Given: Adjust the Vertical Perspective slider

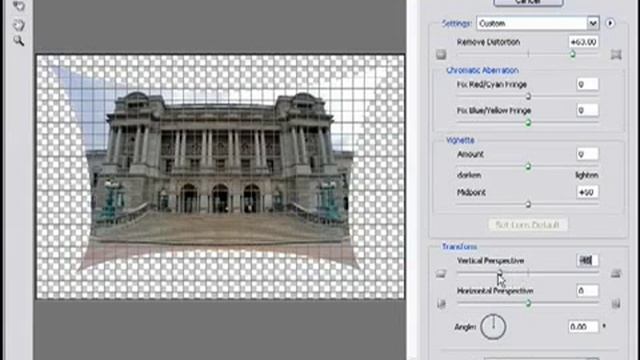Looking at the screenshot, I should click(x=500, y=273).
